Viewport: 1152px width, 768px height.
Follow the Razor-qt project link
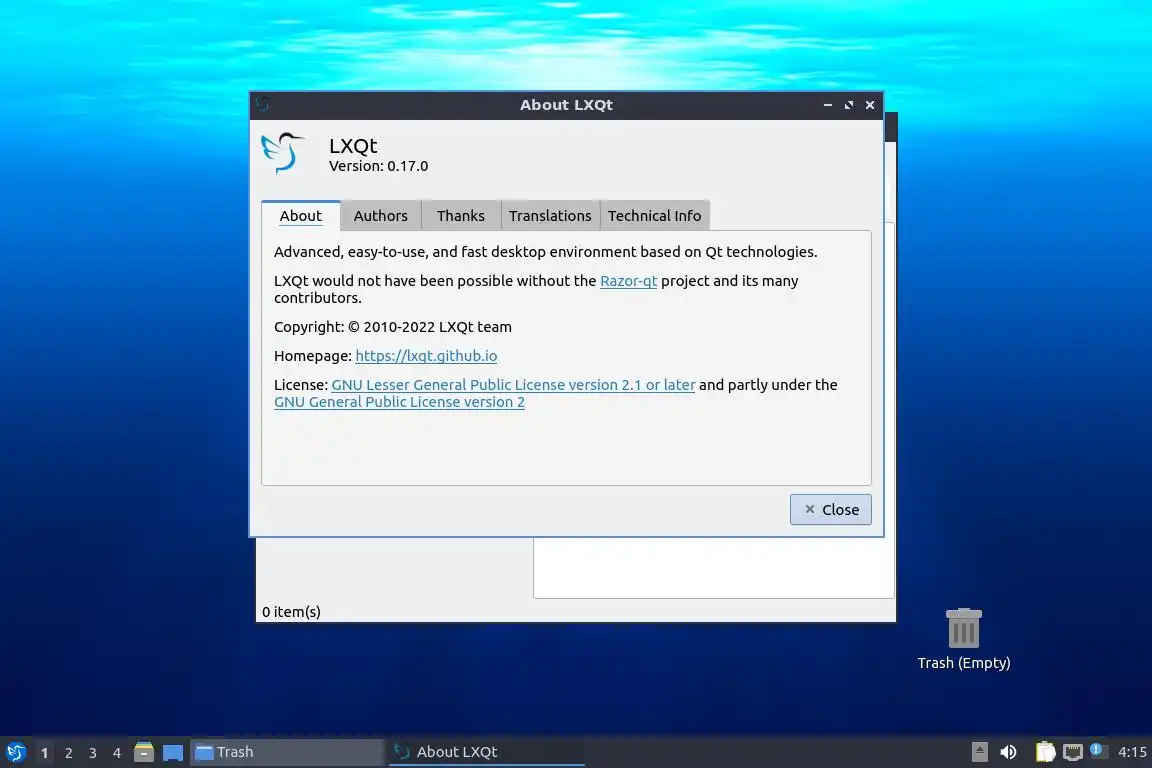coord(628,281)
